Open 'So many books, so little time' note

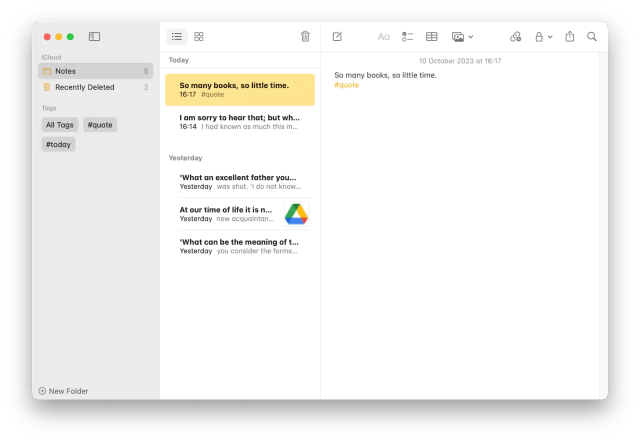(240, 90)
